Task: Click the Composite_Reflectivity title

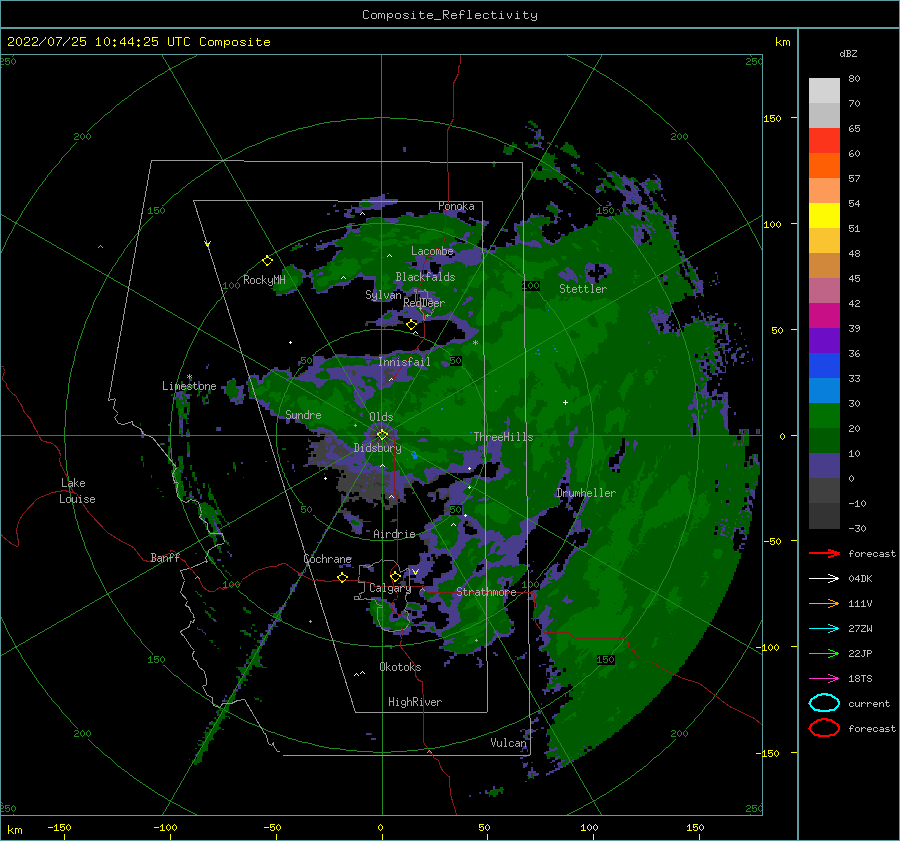Action: [450, 15]
